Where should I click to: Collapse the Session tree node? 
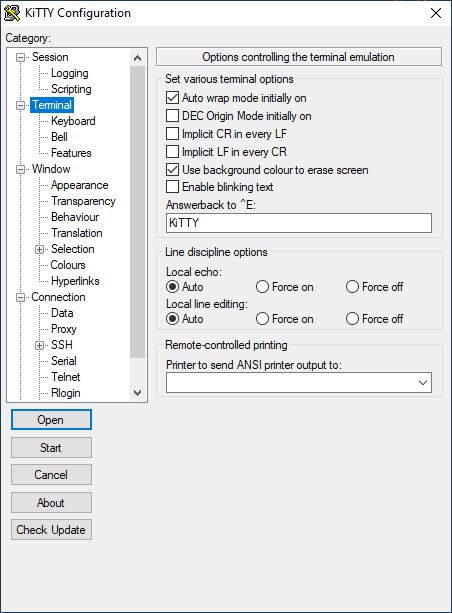click(20, 57)
